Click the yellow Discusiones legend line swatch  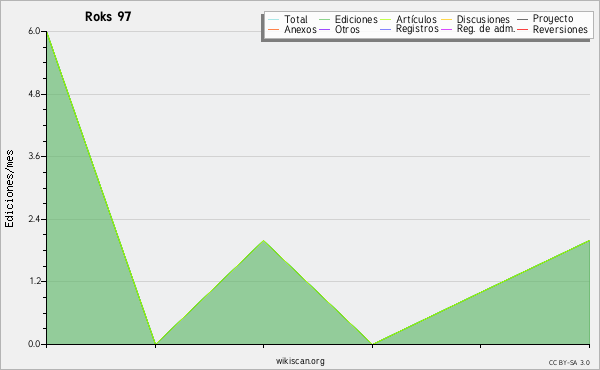[447, 20]
